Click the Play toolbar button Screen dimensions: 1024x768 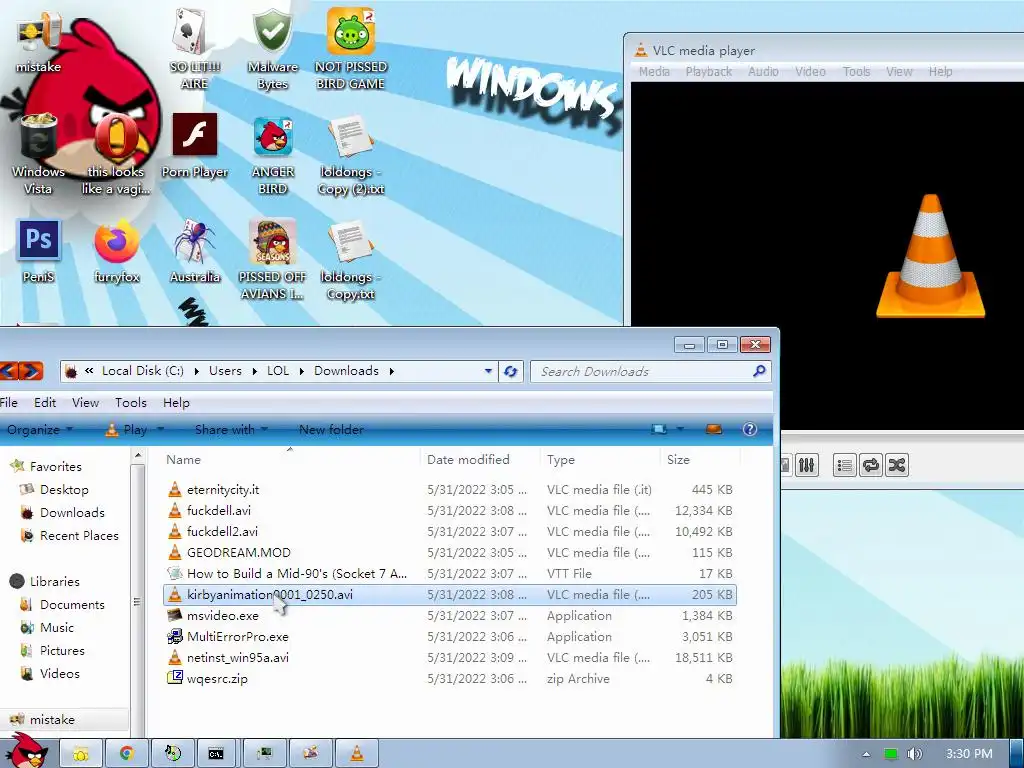tap(127, 430)
